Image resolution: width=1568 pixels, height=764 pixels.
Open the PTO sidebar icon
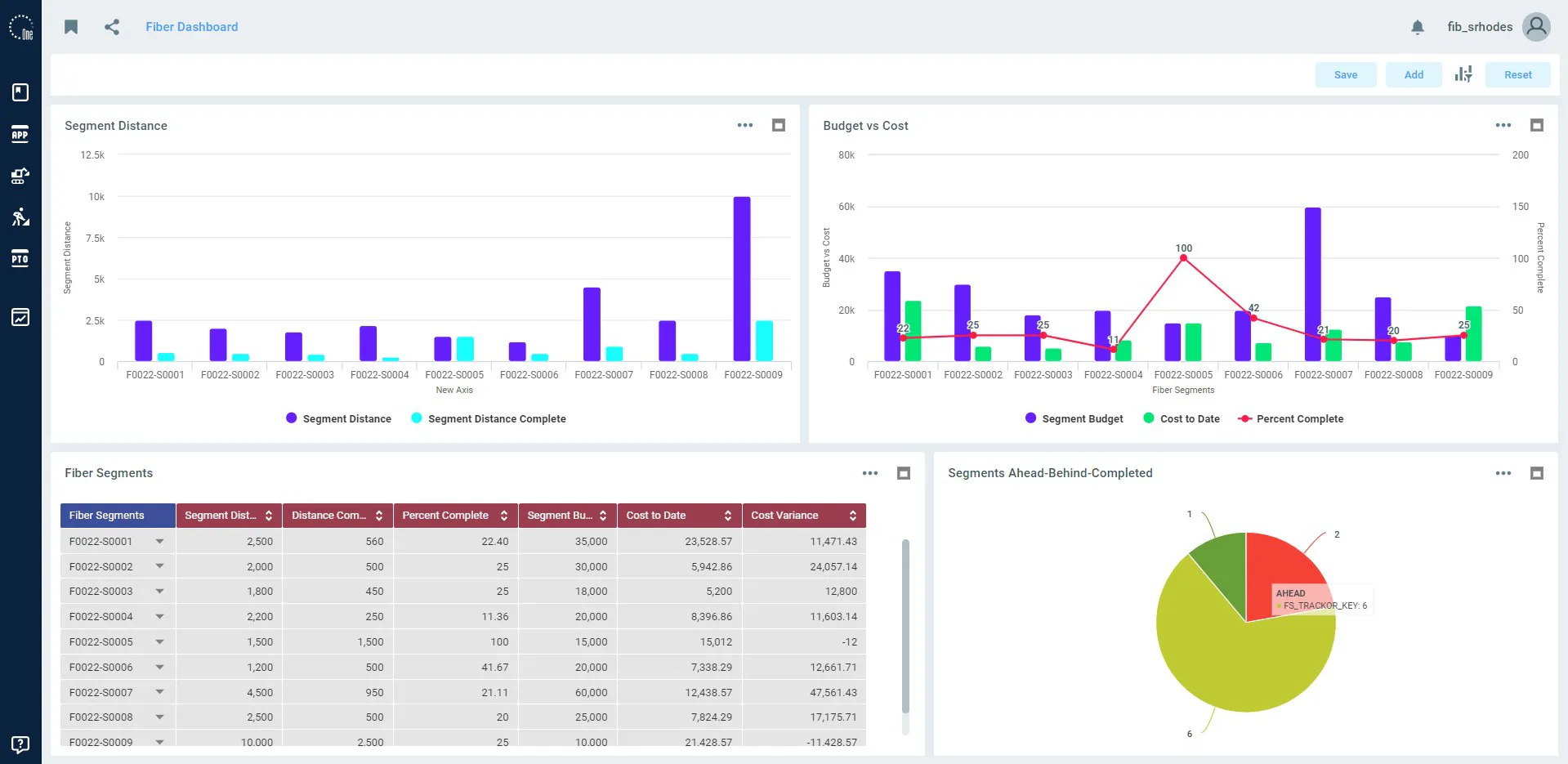(x=20, y=258)
